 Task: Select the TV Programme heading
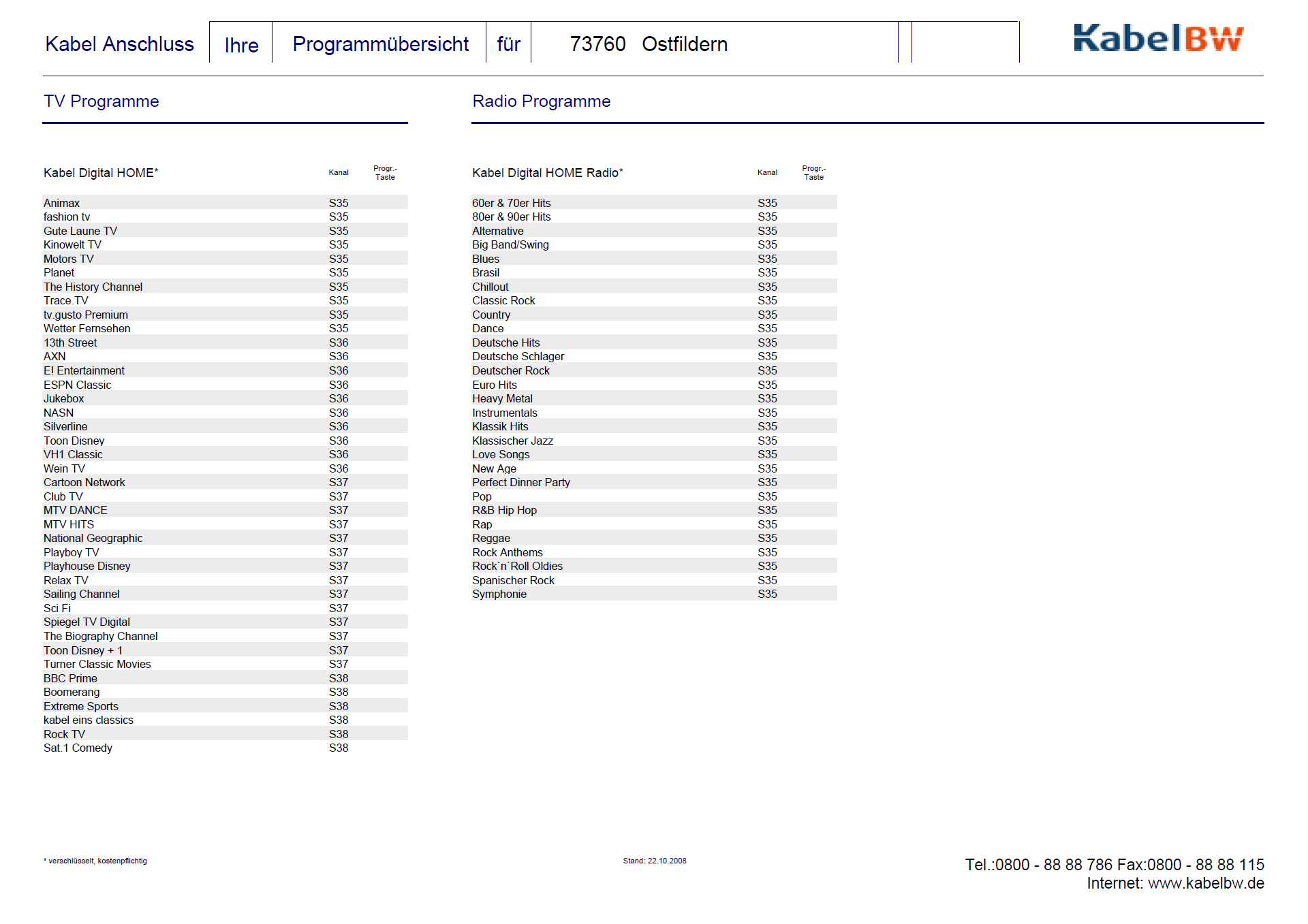point(101,101)
